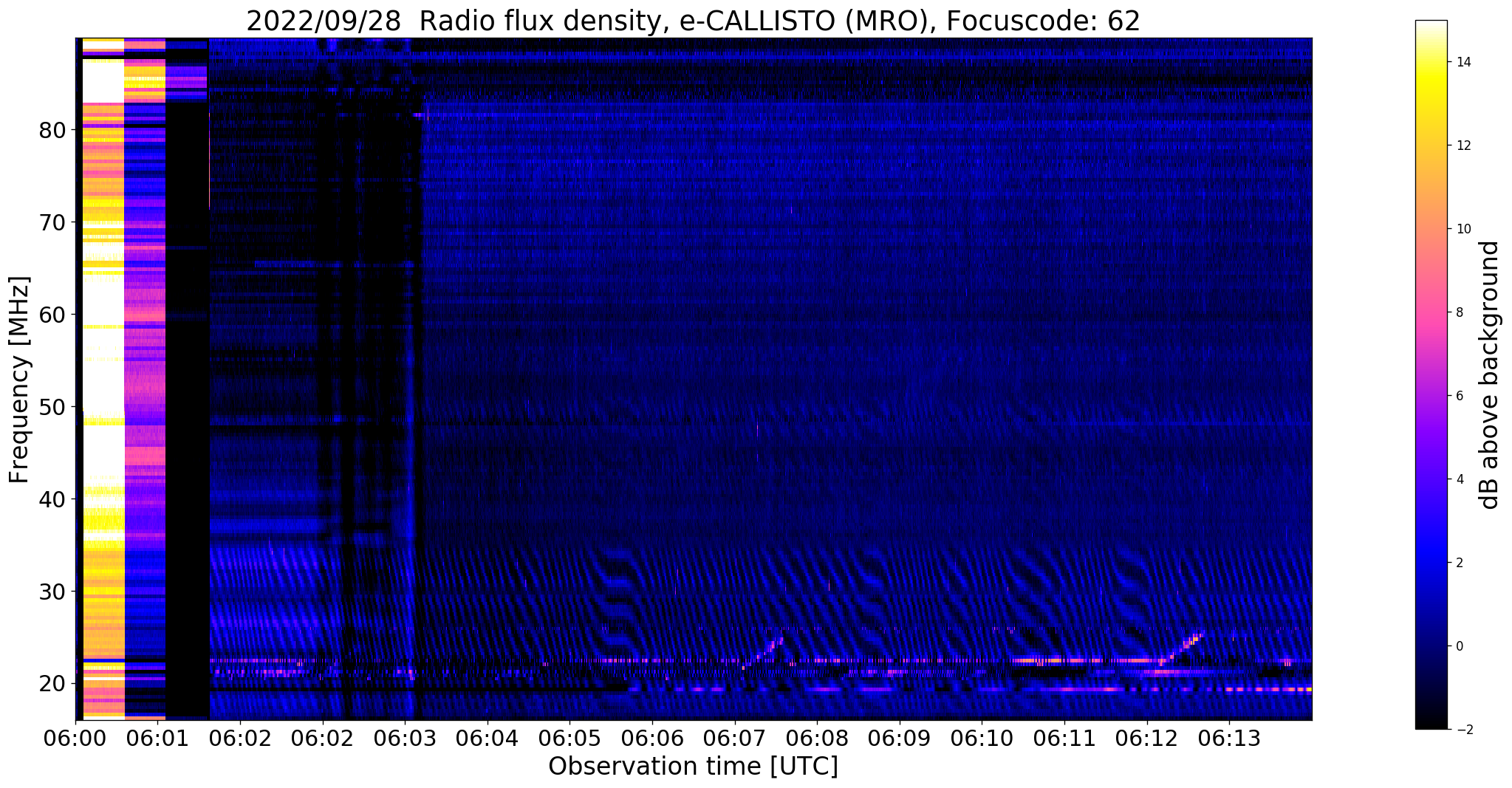Click the colorbar tick labeled 12
Viewport: 1512px width, 788px height.
(x=1463, y=145)
